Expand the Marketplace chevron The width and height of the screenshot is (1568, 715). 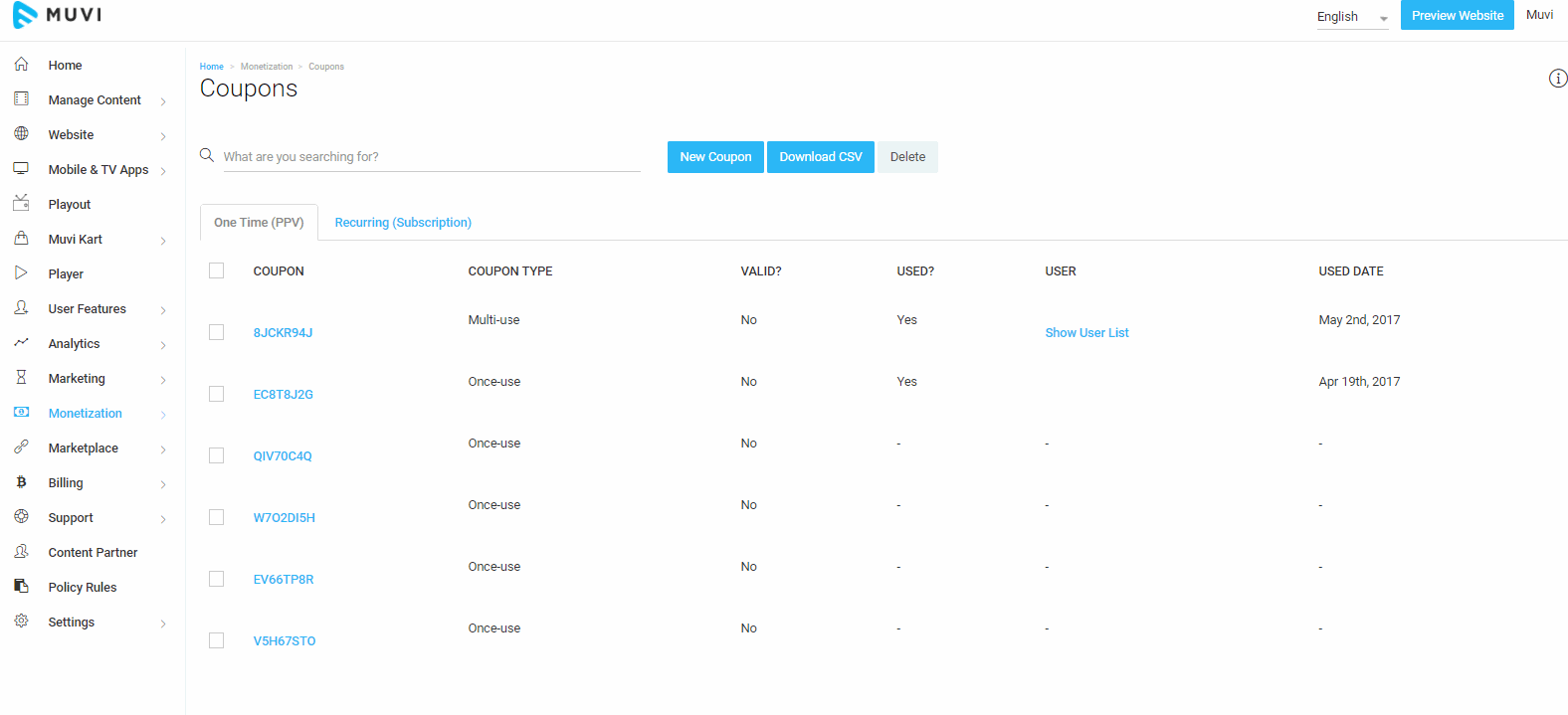[163, 449]
